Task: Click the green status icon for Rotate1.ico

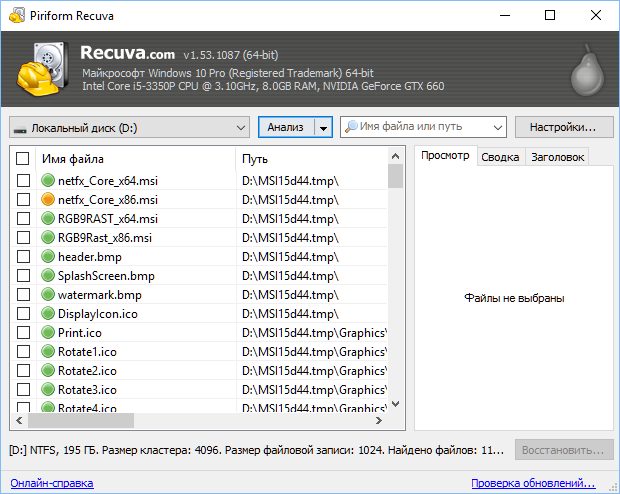Action: coord(48,351)
